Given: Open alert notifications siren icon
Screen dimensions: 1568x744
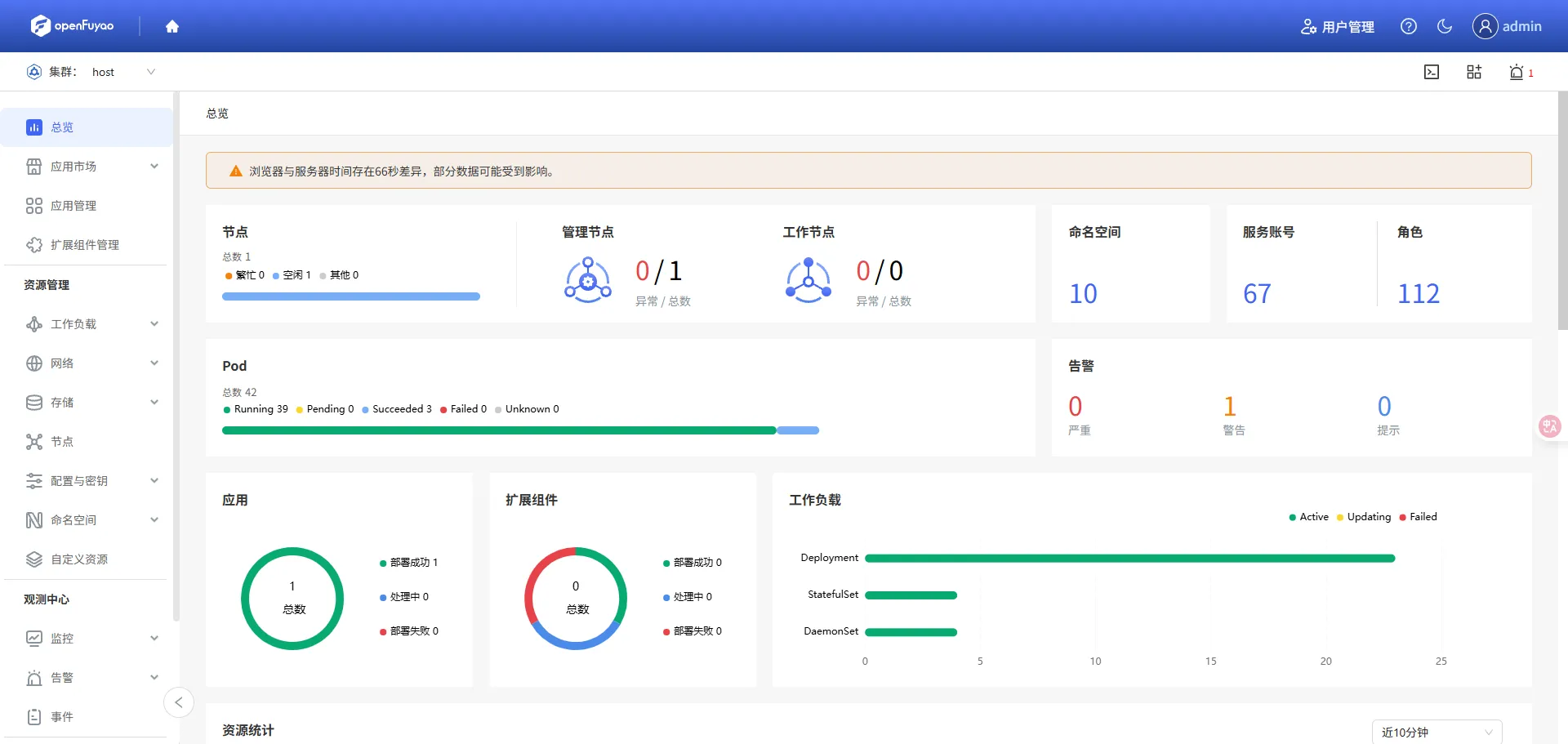Looking at the screenshot, I should pos(1517,72).
